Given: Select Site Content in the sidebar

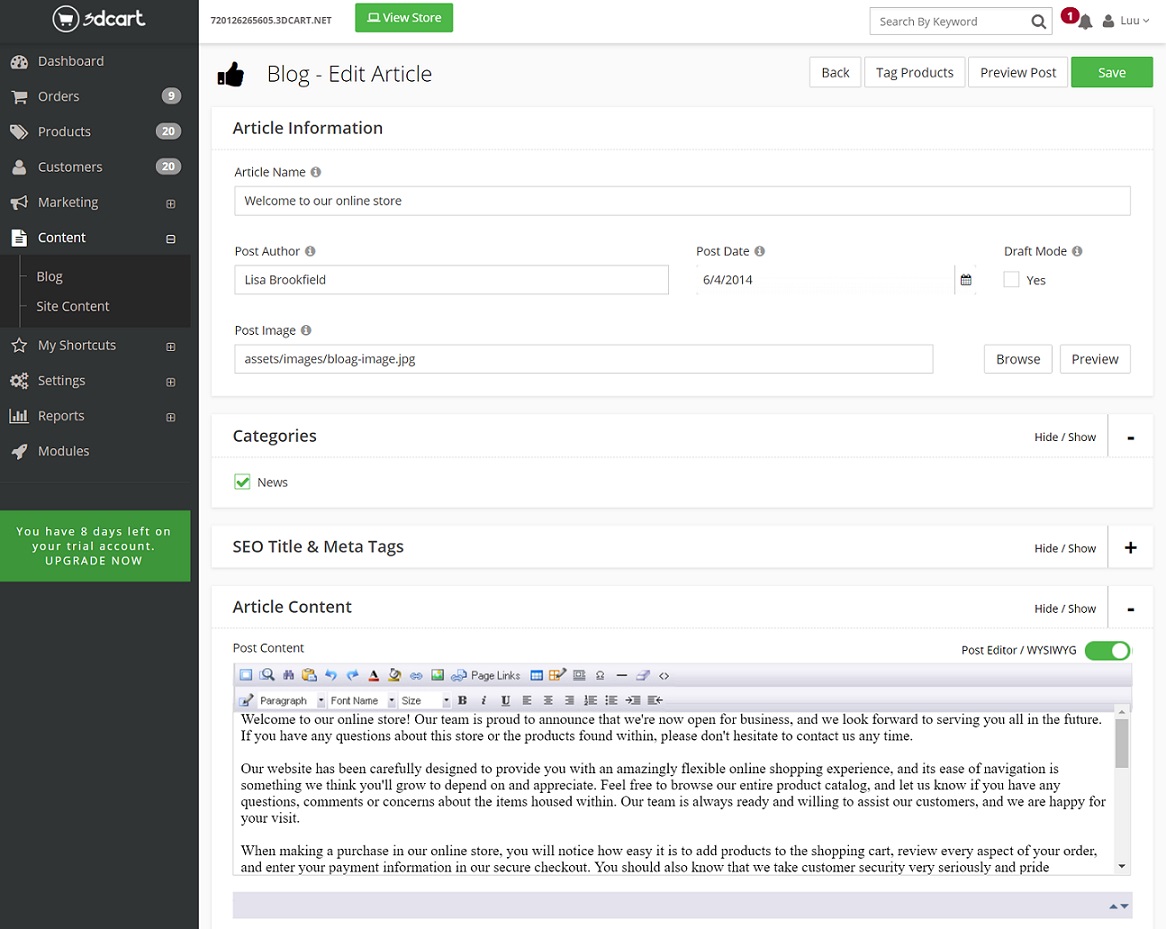Looking at the screenshot, I should point(73,306).
